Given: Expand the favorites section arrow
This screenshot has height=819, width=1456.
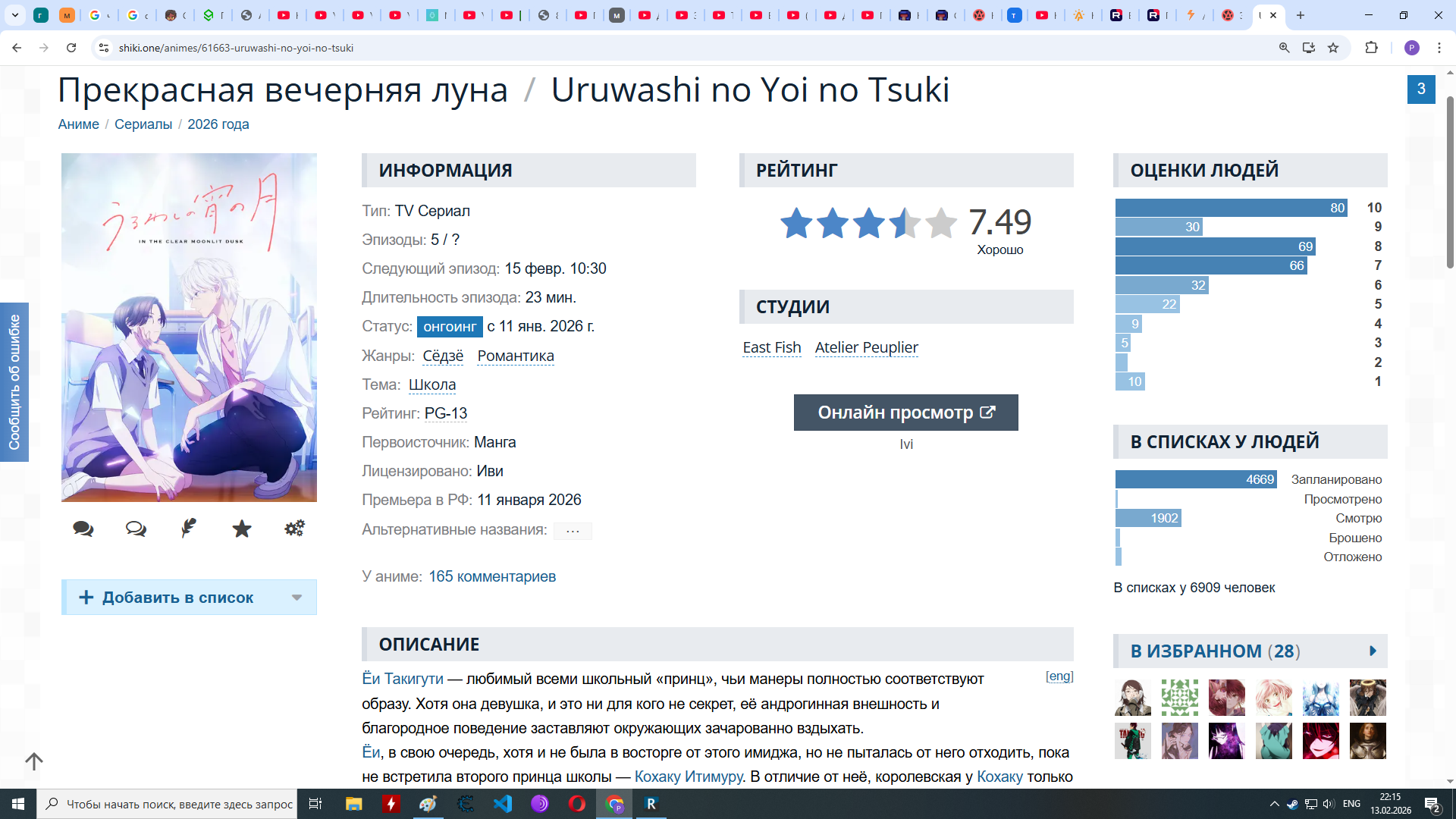Looking at the screenshot, I should click(x=1373, y=651).
